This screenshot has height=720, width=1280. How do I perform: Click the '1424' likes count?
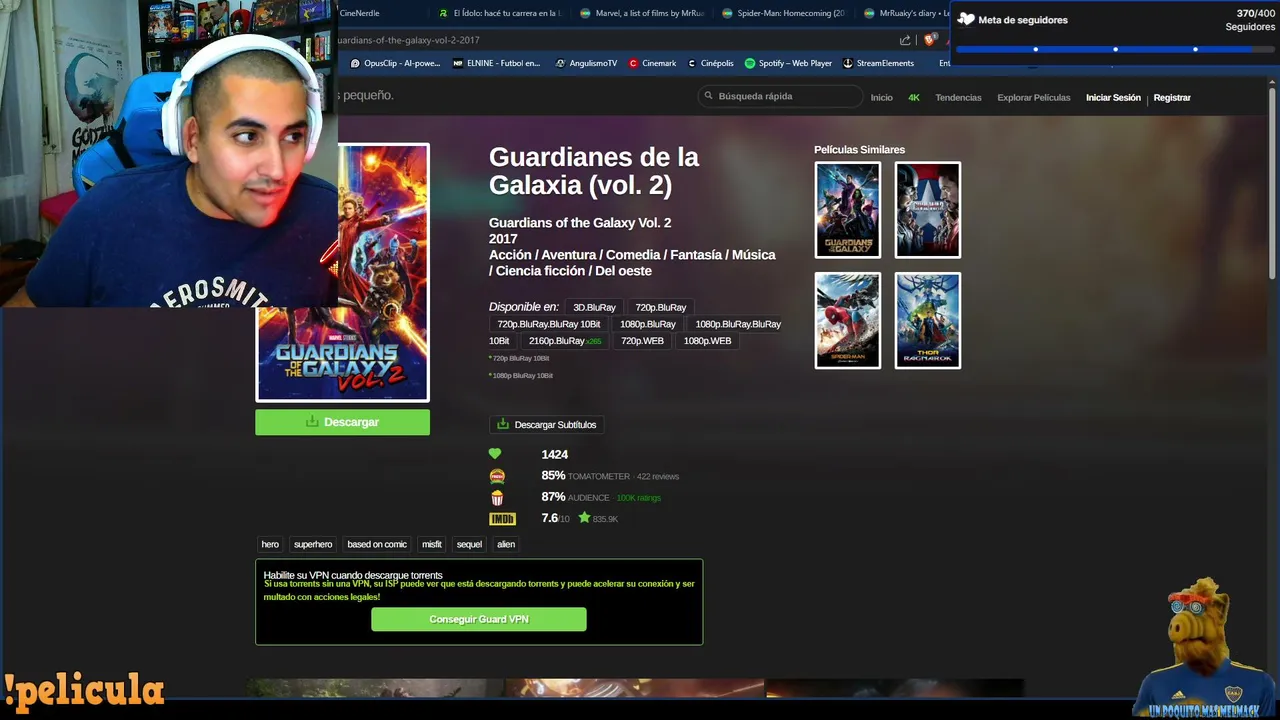coord(555,454)
